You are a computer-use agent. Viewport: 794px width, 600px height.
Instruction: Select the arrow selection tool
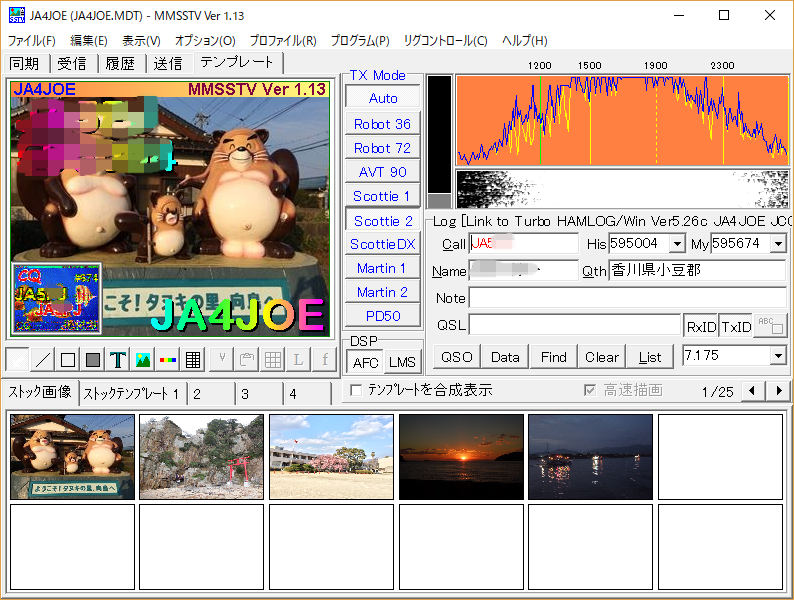tap(18, 360)
